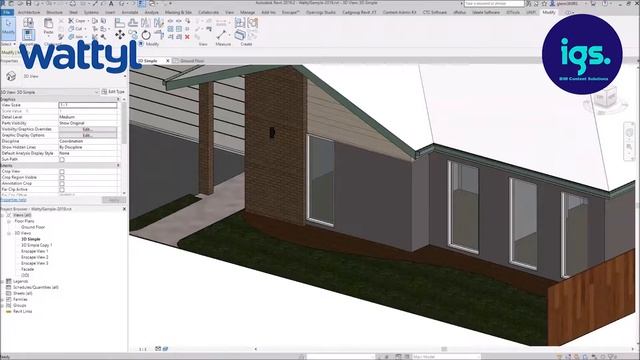640x360 pixels.
Task: Switch to the Massing & Site tab
Action: [178, 13]
